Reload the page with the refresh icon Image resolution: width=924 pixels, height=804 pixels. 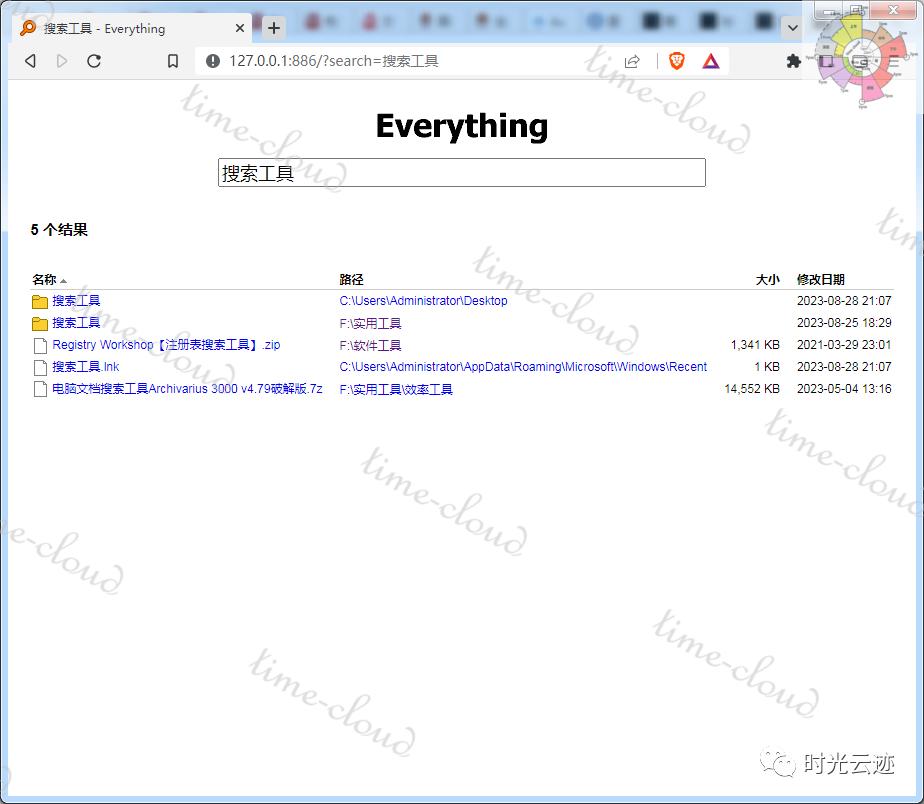point(94,61)
